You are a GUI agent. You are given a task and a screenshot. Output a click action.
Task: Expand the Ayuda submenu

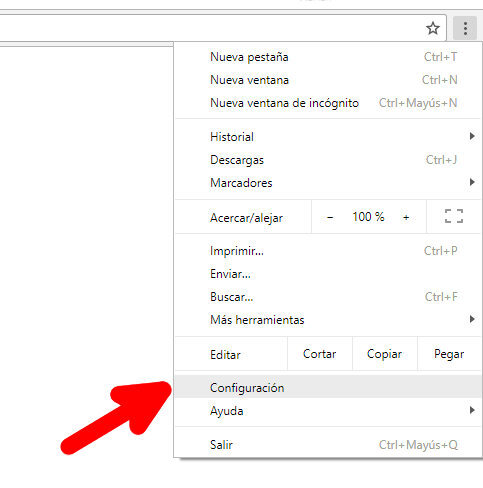[328, 410]
